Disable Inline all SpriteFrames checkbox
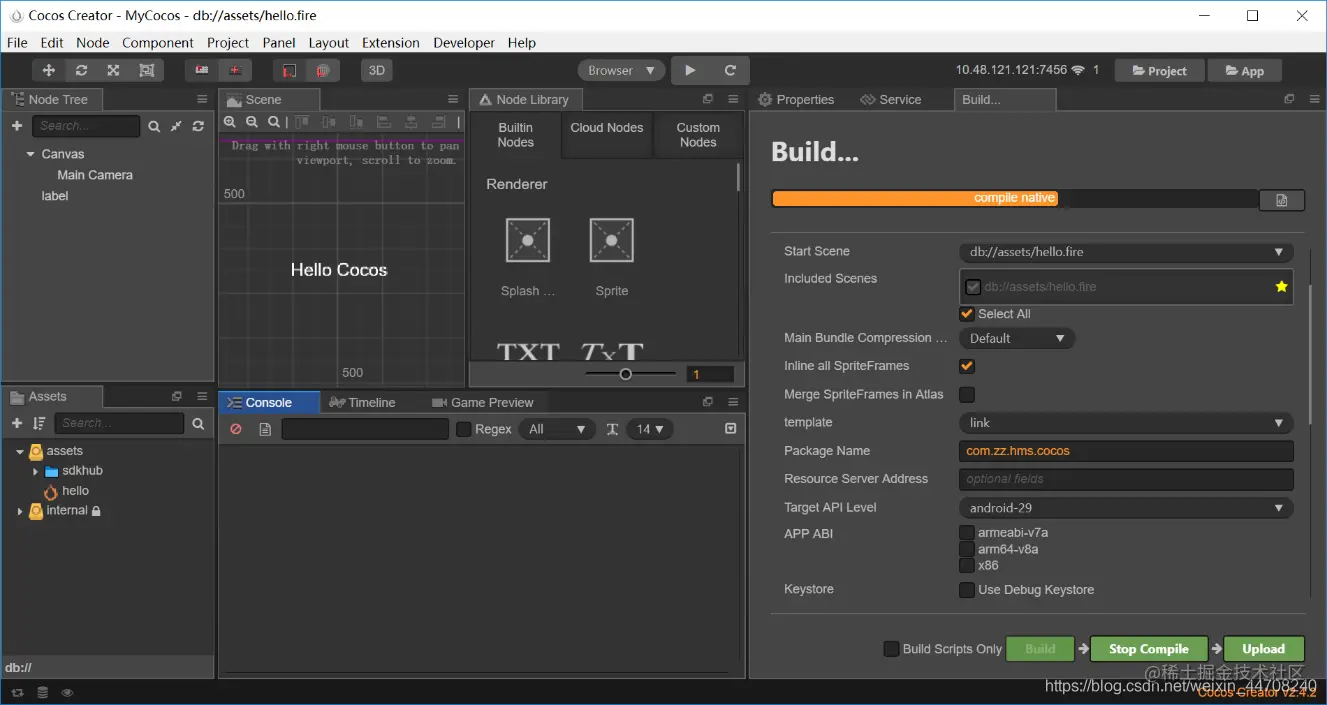This screenshot has height=705, width=1327. point(967,366)
